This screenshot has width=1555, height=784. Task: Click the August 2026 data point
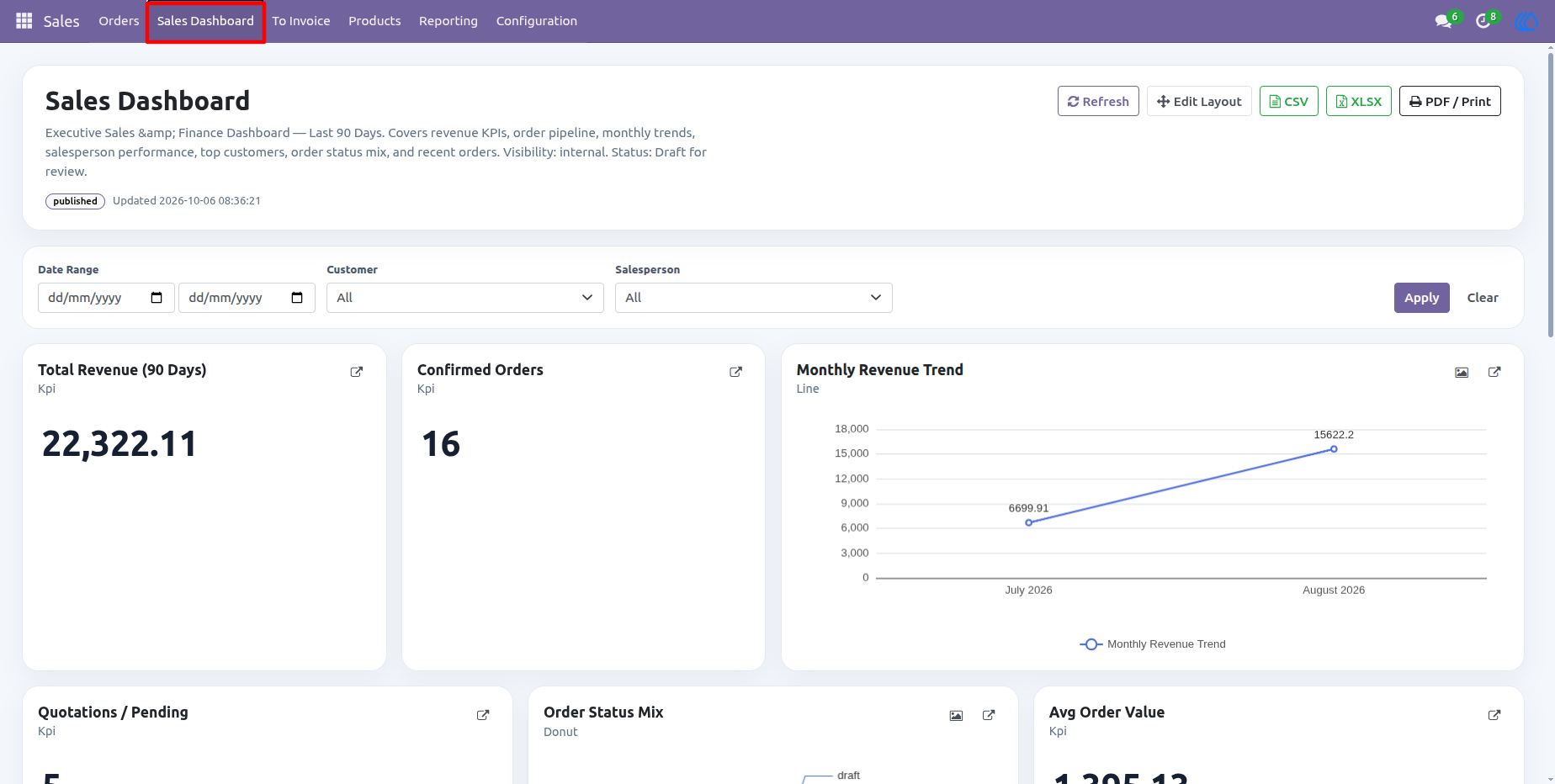point(1334,449)
